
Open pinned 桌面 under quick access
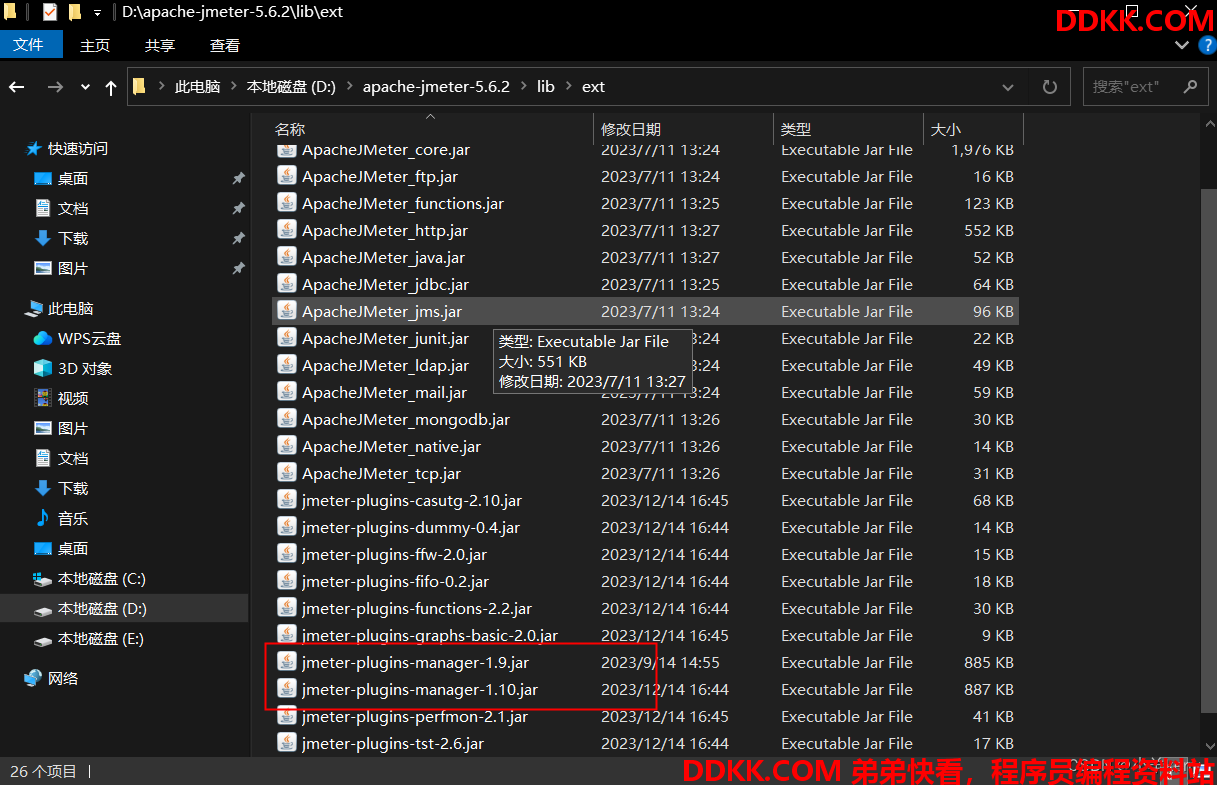pyautogui.click(x=73, y=178)
